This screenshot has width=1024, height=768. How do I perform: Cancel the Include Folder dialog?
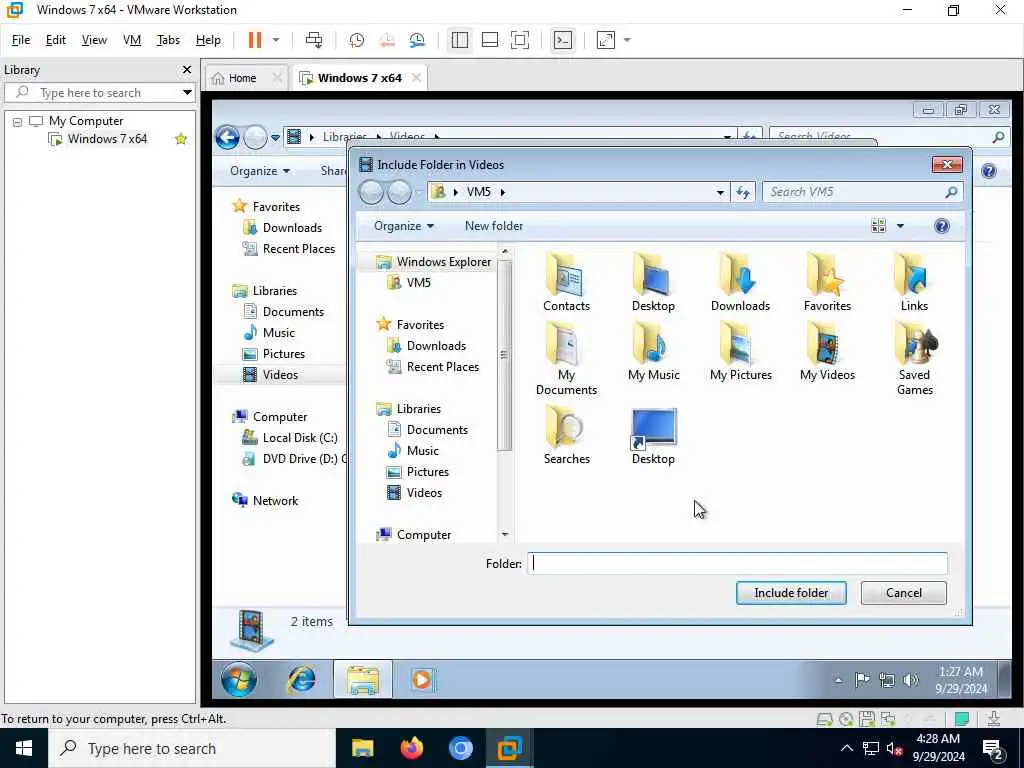point(904,592)
